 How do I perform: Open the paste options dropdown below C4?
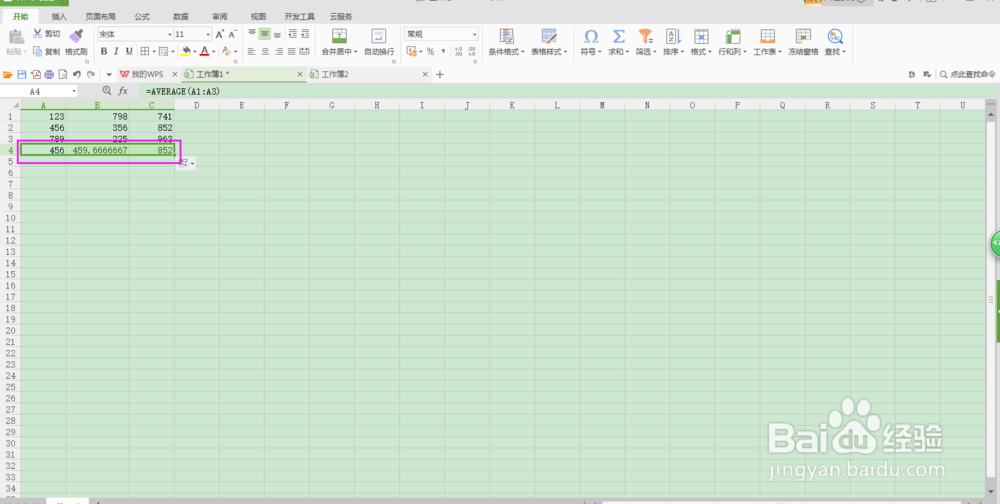pos(186,163)
